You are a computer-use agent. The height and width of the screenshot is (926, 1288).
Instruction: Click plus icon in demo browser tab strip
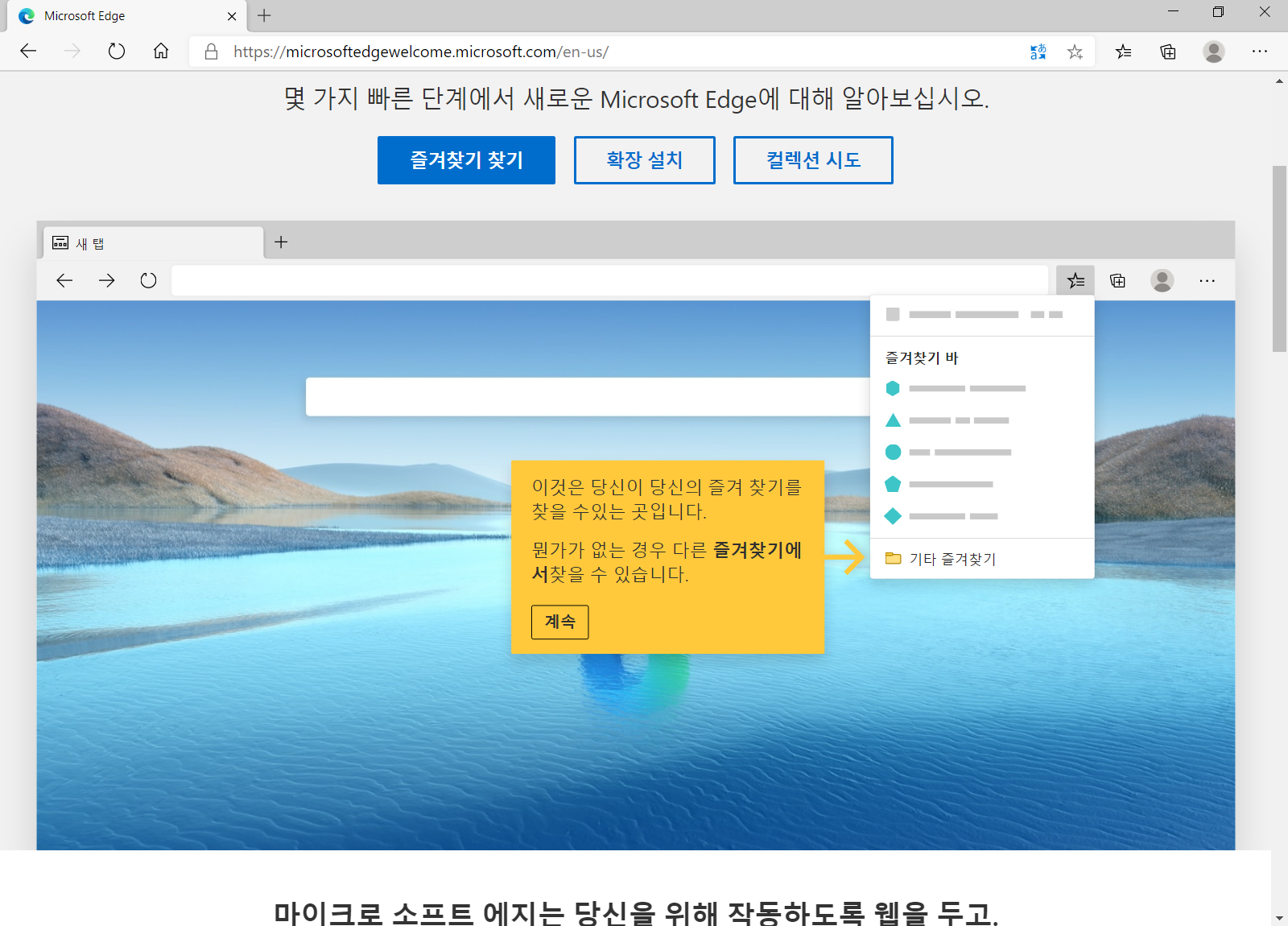pyautogui.click(x=281, y=242)
